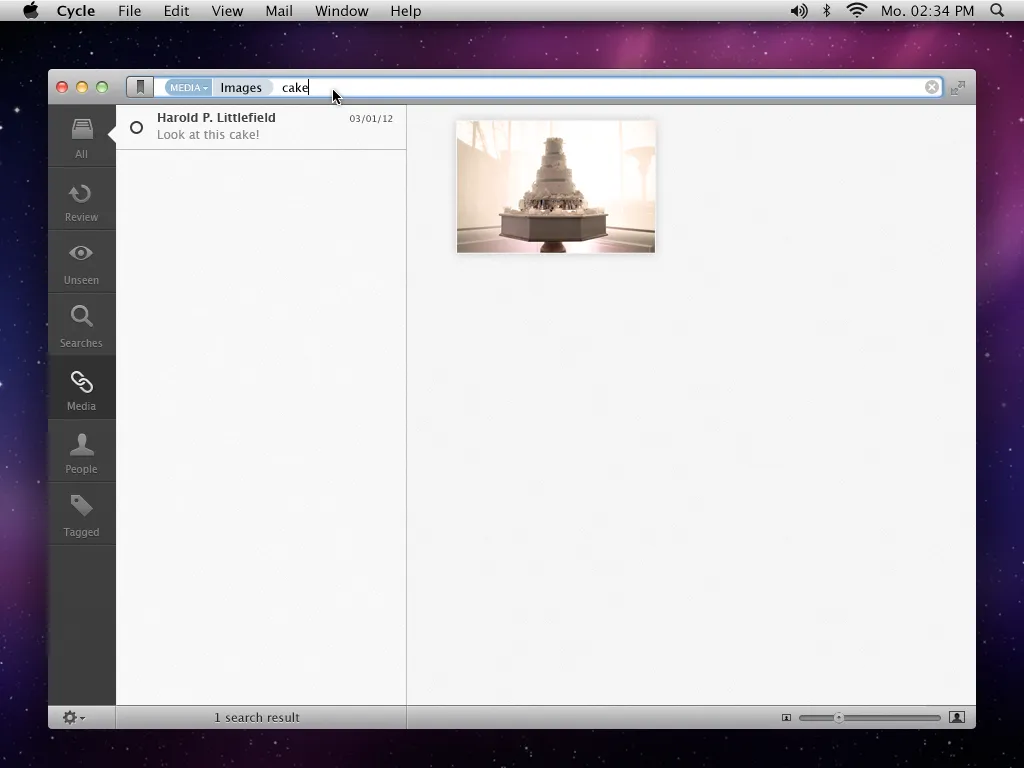Adjust the thumbnail size slider
Screen dimensions: 1024x768
coord(839,718)
